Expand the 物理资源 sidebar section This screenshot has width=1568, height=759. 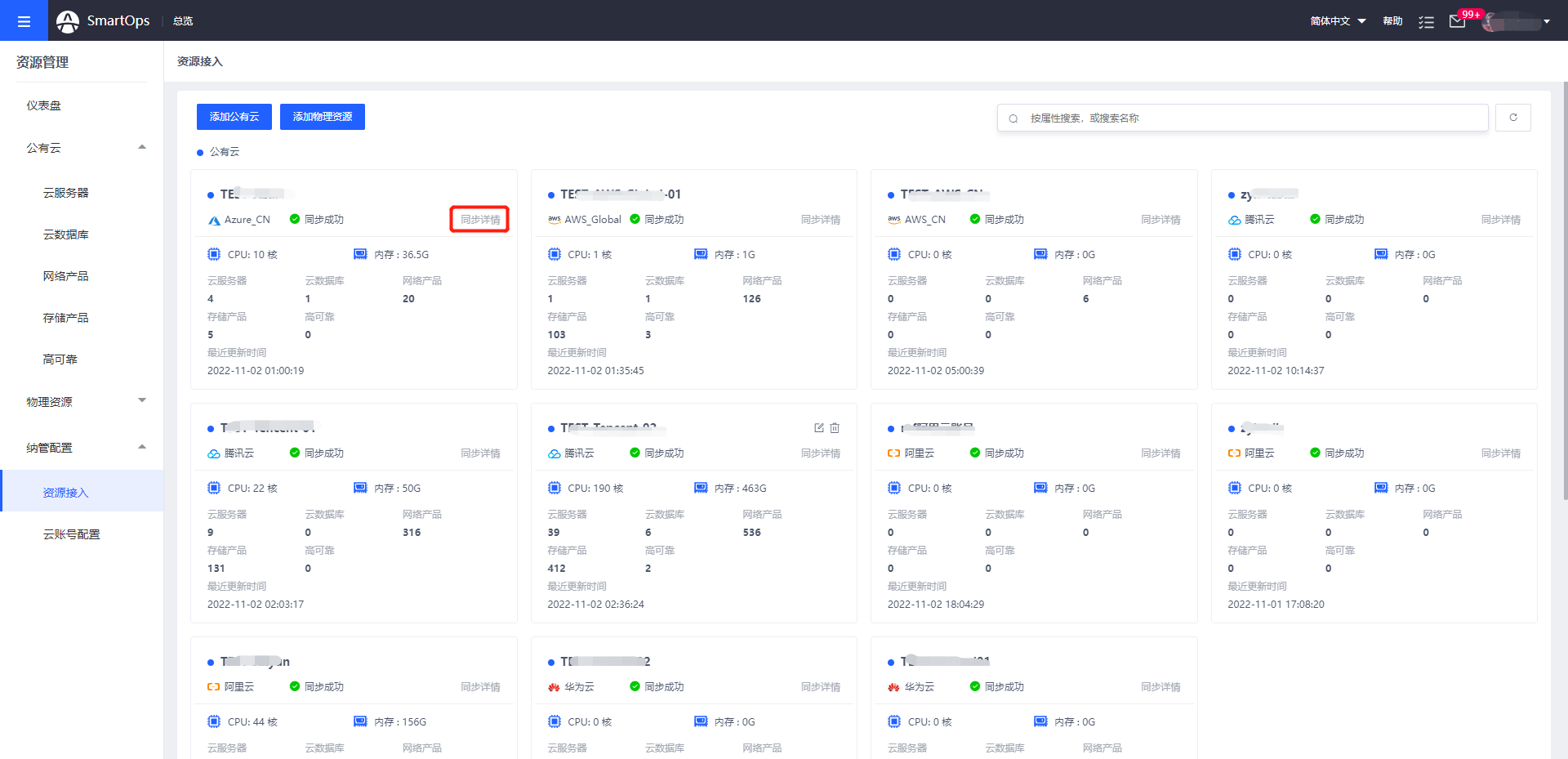point(142,401)
